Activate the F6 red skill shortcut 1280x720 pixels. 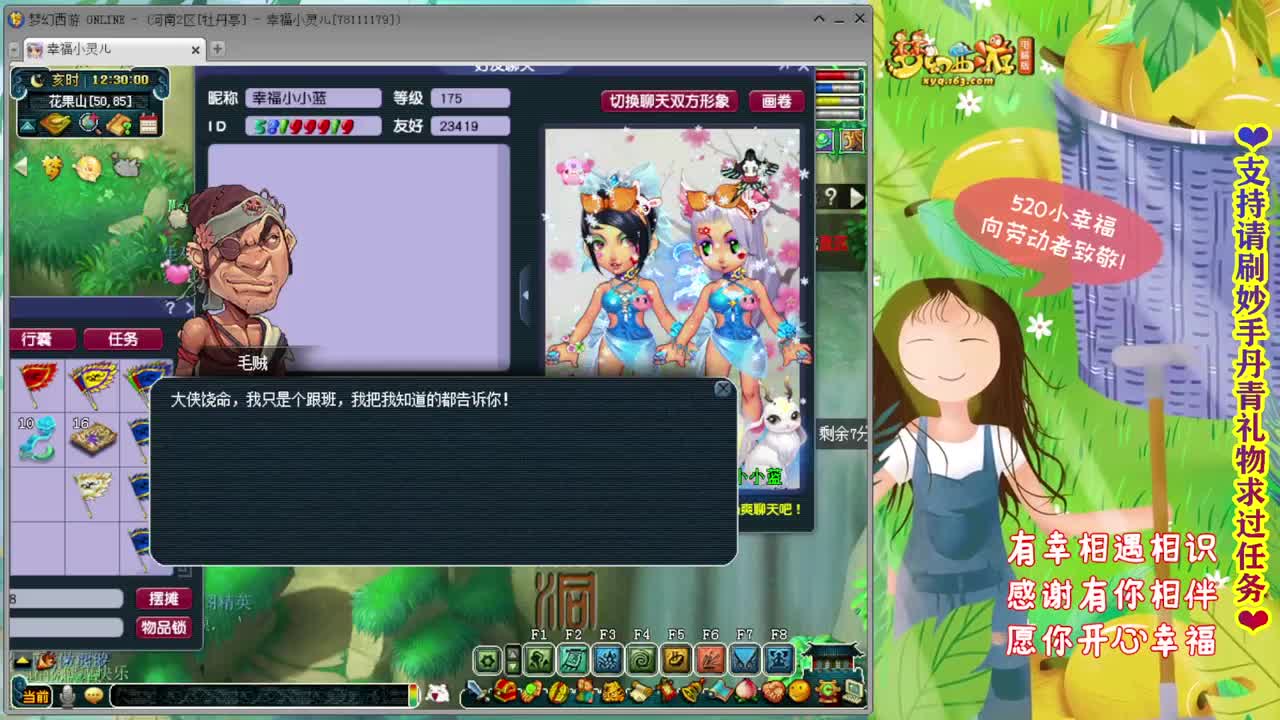click(x=710, y=659)
